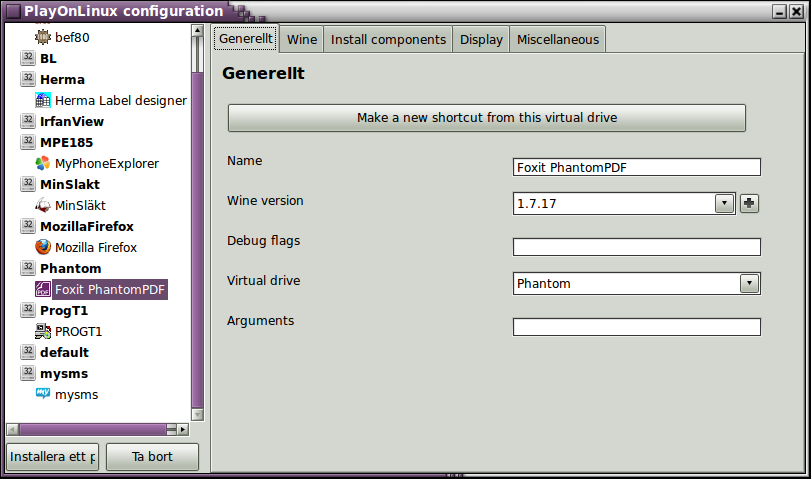Screen dimensions: 811x479
Task: Click the 32-bit icon beside MozillaFirefox
Action: (x=28, y=226)
